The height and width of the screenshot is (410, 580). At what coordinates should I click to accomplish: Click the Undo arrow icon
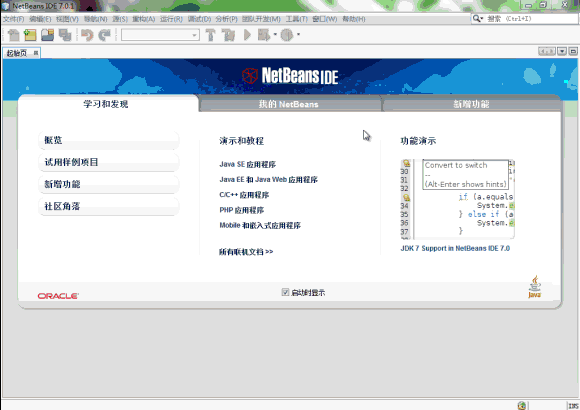pyautogui.click(x=87, y=35)
